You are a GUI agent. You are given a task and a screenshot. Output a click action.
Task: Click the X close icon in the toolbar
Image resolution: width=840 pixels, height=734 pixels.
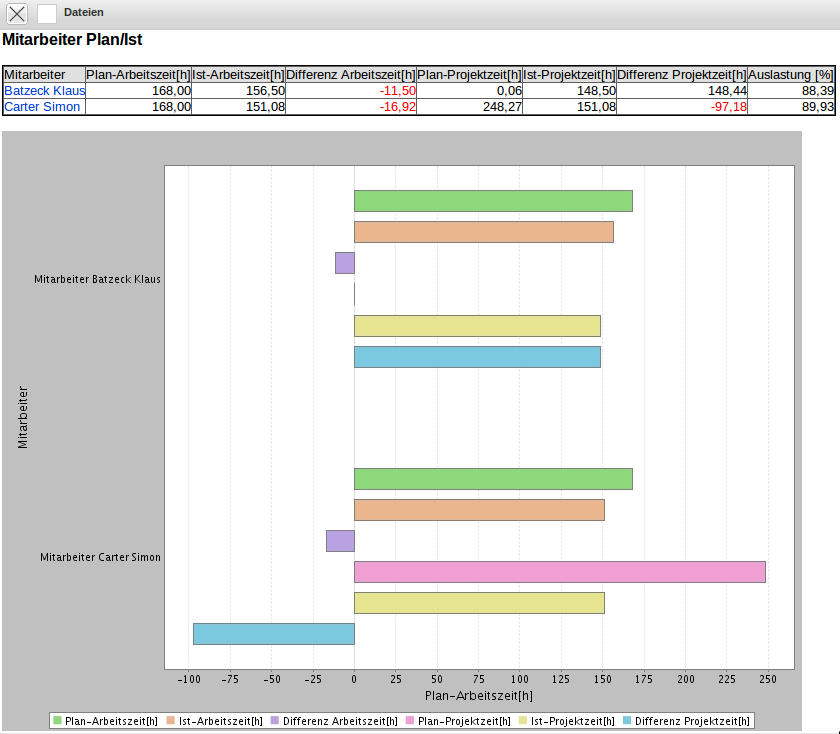18,13
